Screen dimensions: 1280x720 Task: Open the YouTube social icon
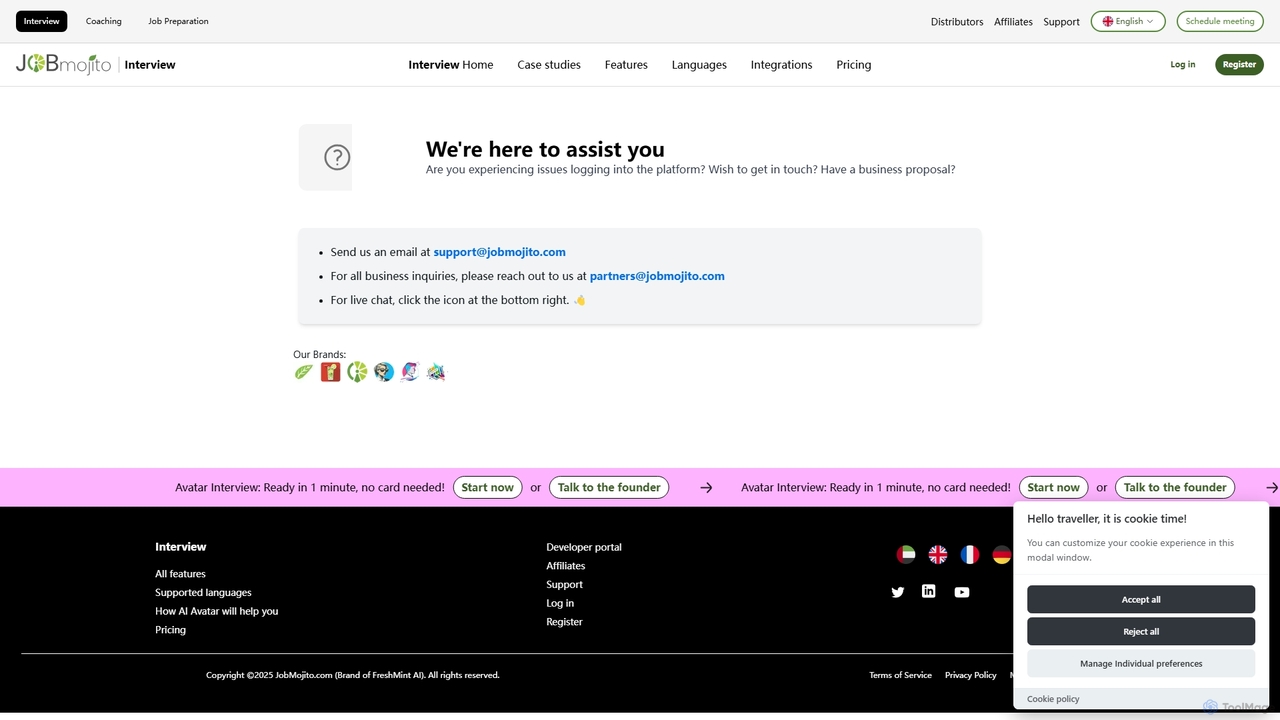click(x=962, y=592)
